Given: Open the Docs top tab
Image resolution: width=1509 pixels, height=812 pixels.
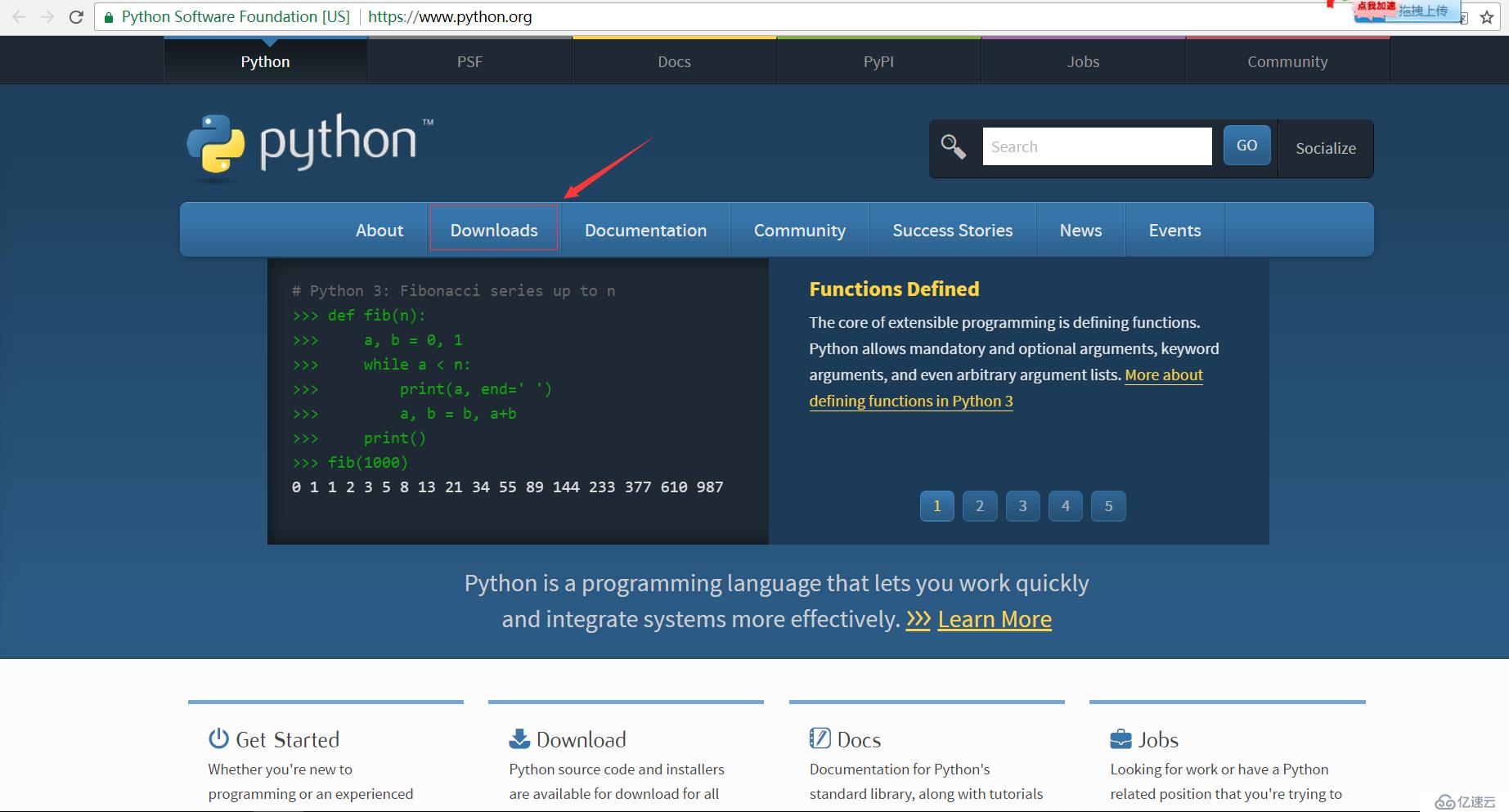Looking at the screenshot, I should tap(674, 61).
